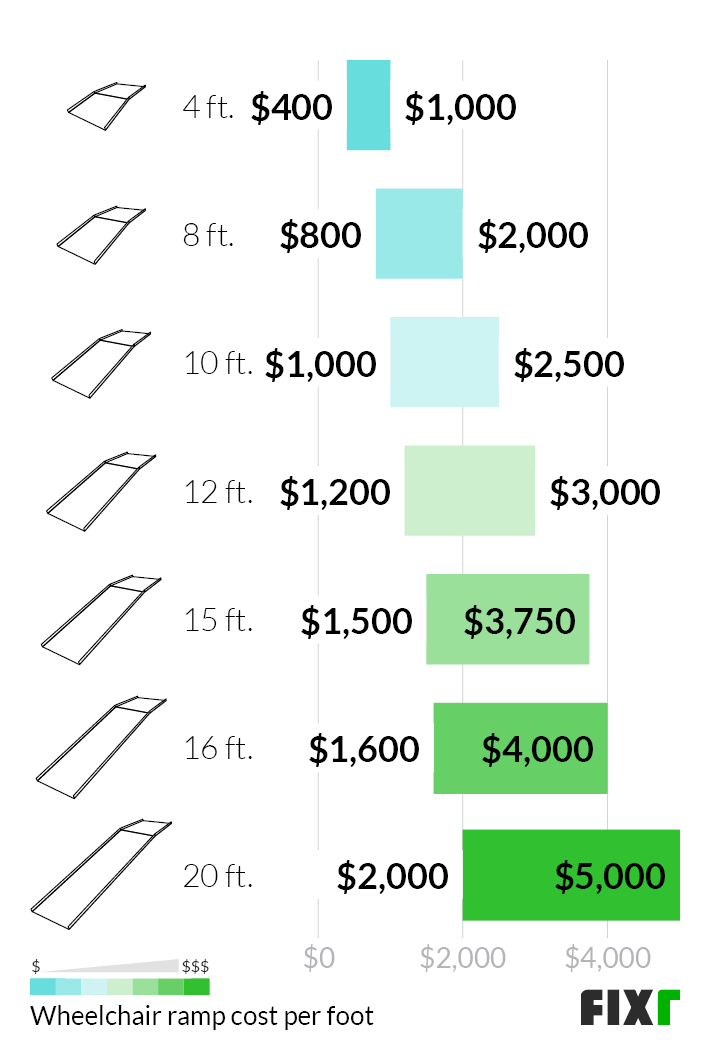Click the 16 ft. ramp illustration
This screenshot has height=1040, width=710.
click(102, 748)
